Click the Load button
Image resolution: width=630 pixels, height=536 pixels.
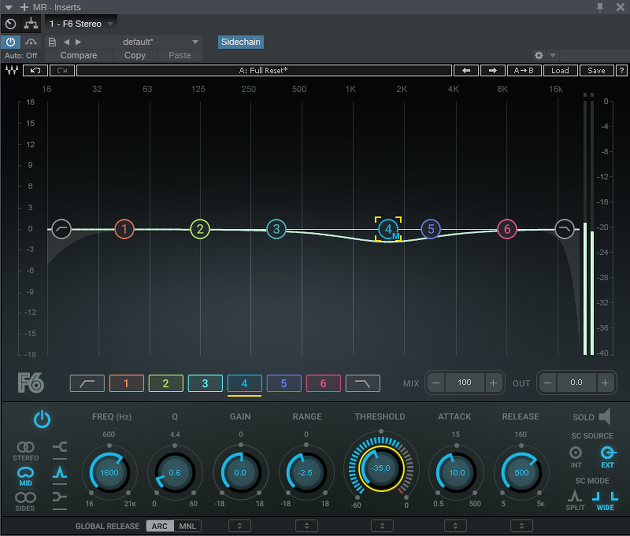point(560,71)
